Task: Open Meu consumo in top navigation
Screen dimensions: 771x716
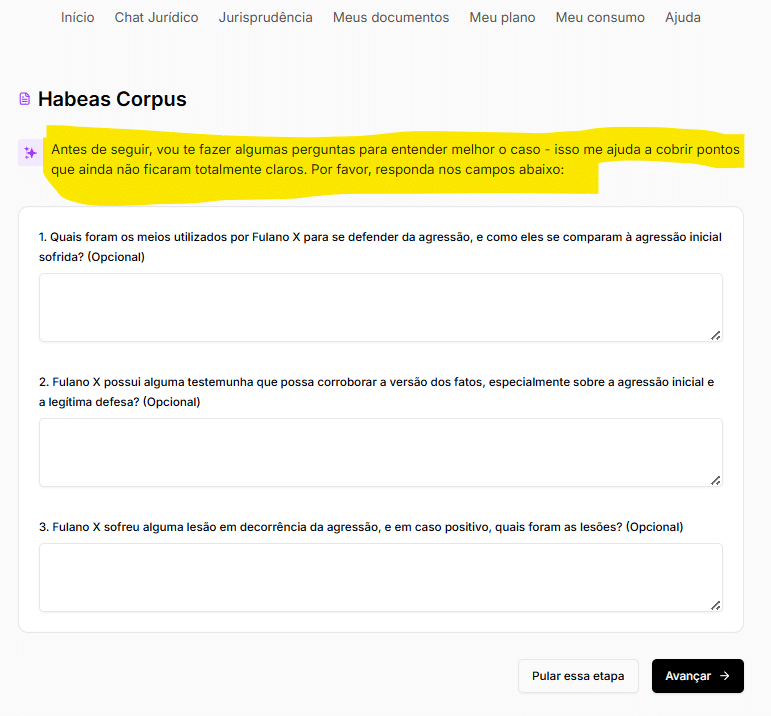Action: click(600, 17)
